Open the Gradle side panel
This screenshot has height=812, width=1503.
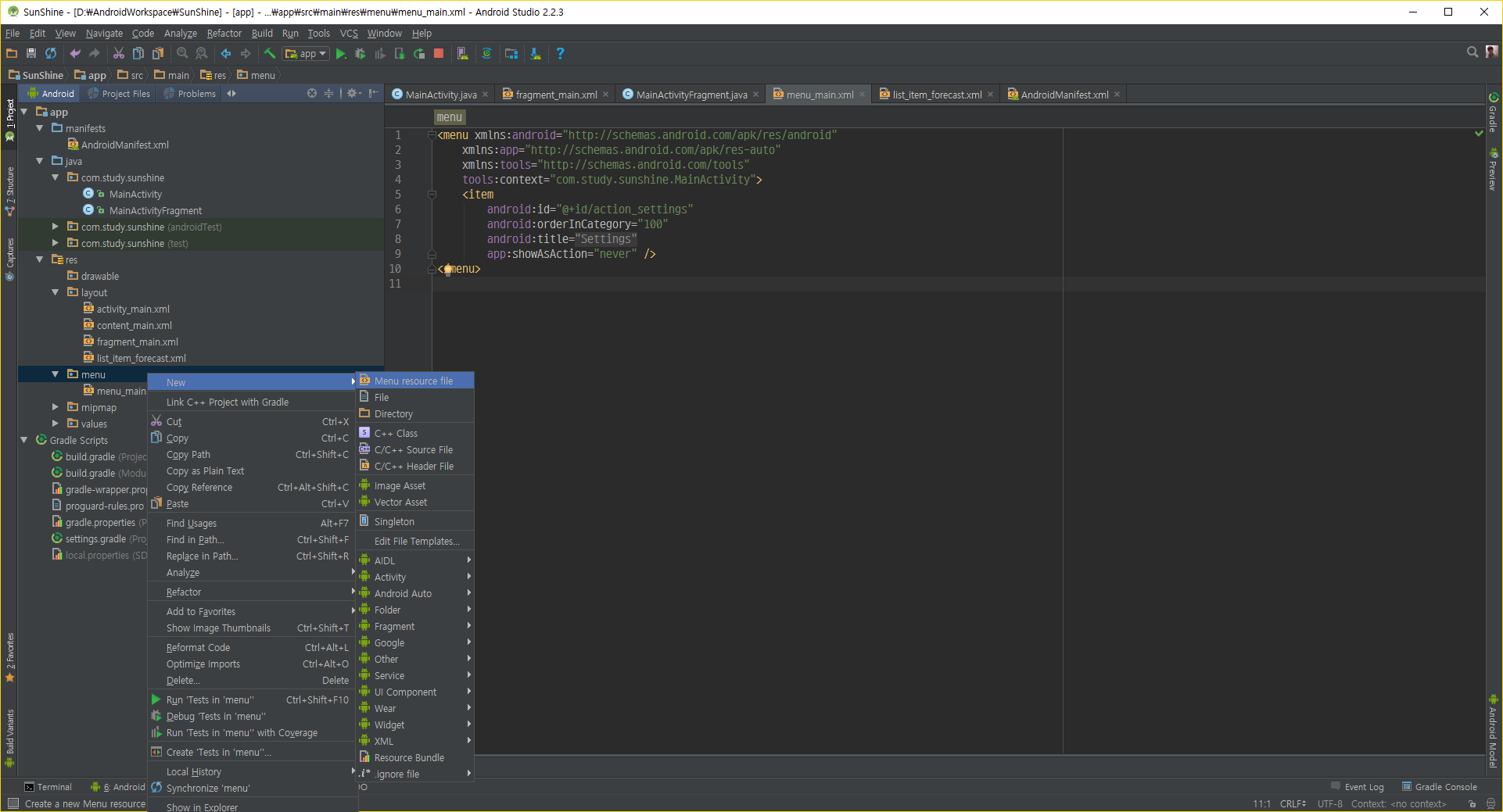[x=1493, y=112]
